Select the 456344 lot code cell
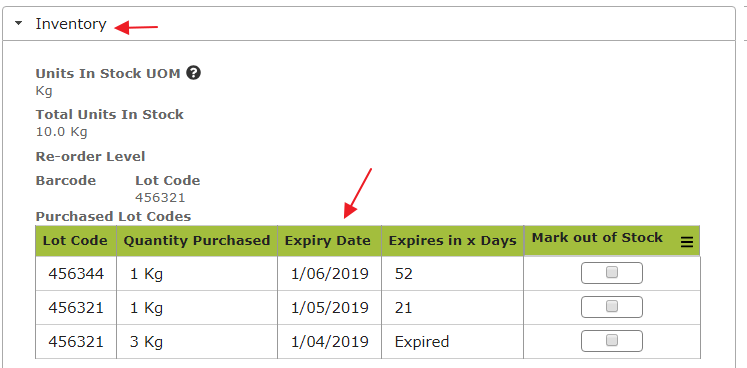The width and height of the screenshot is (747, 368). tap(76, 274)
